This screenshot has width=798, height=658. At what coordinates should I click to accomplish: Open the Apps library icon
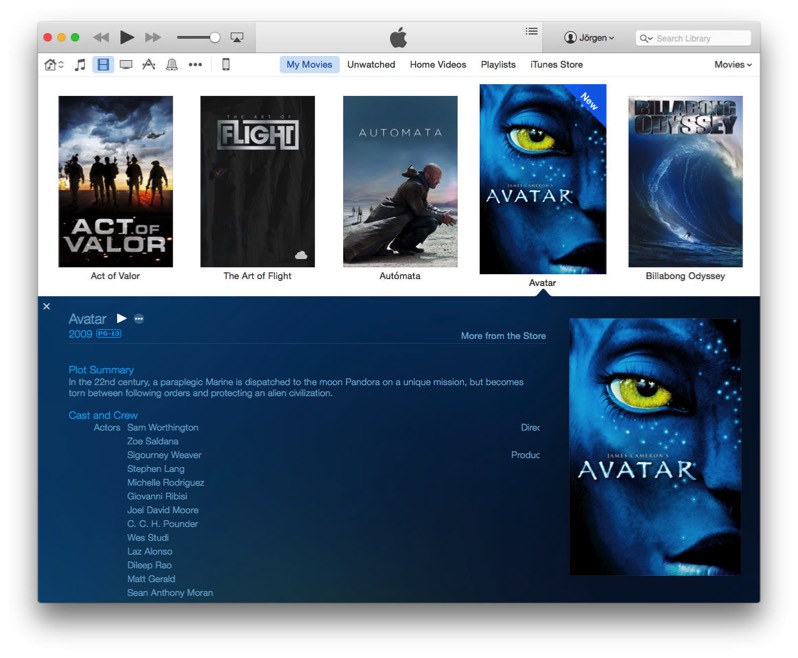149,65
